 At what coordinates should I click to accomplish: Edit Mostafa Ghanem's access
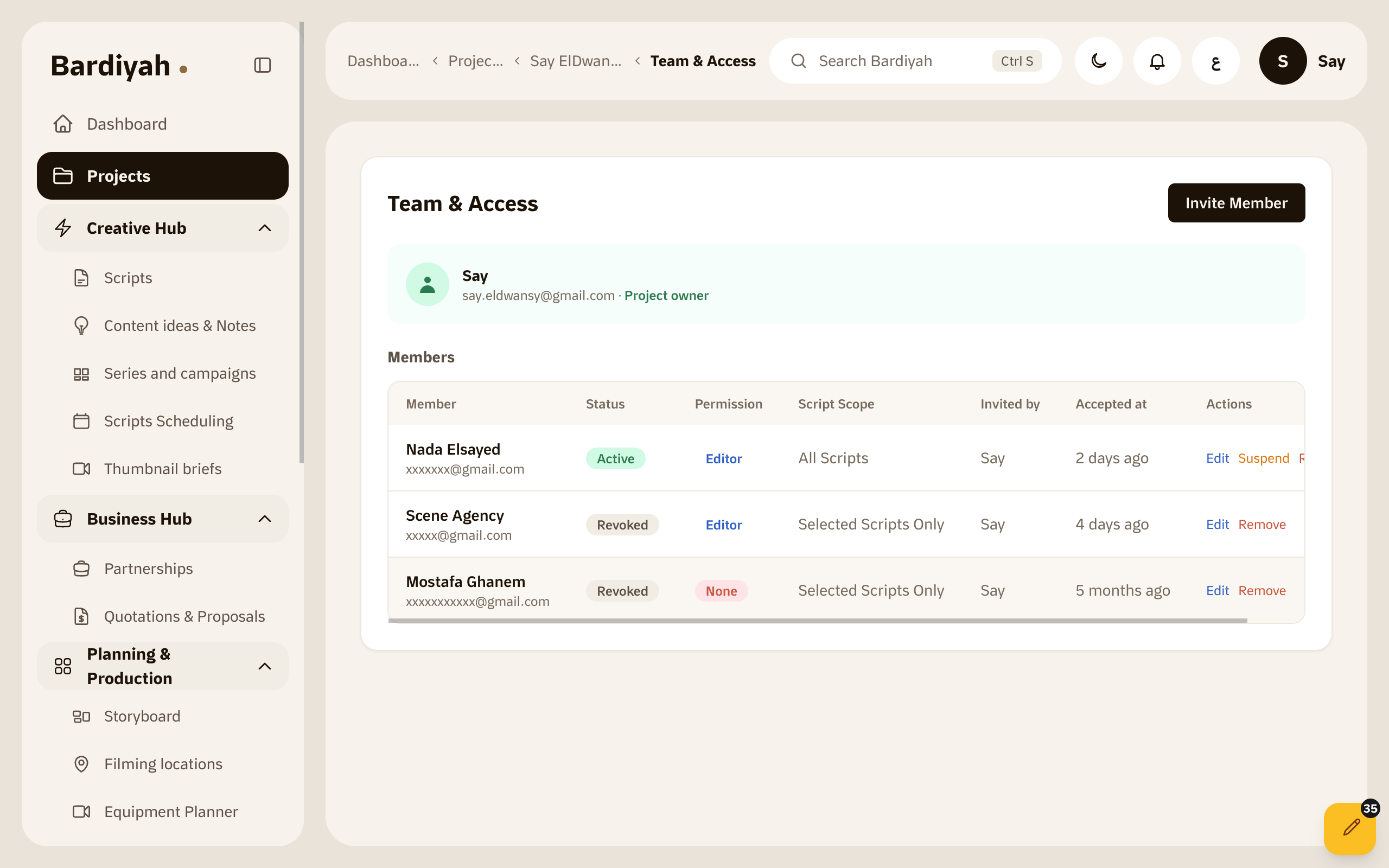click(1217, 590)
